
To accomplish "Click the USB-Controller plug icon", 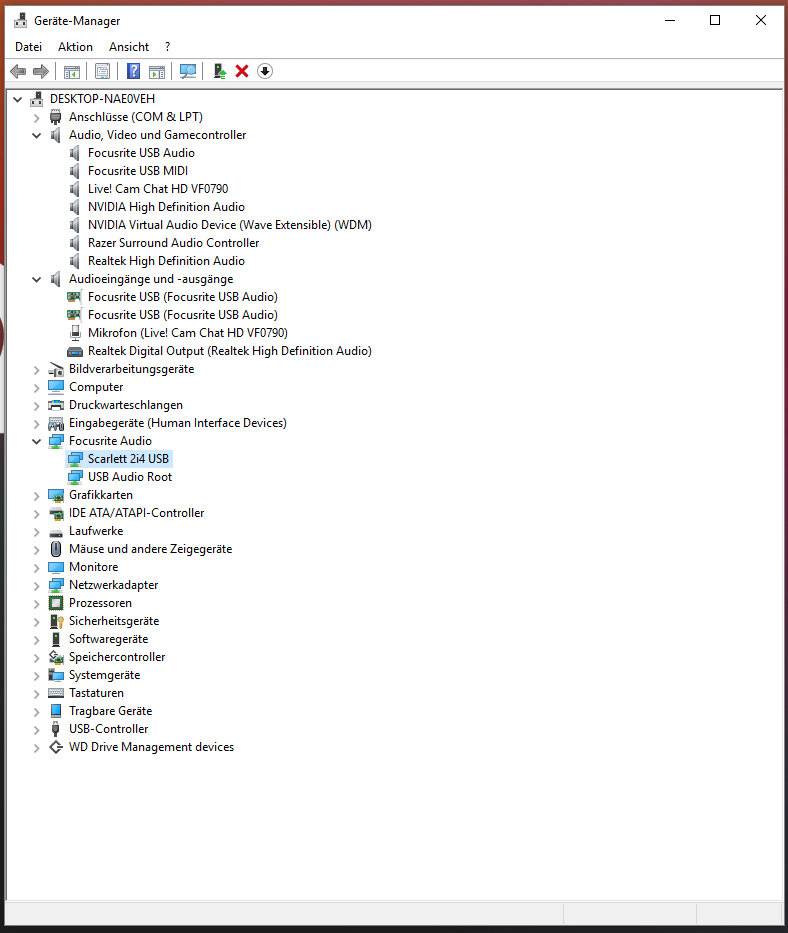I will click(x=56, y=729).
